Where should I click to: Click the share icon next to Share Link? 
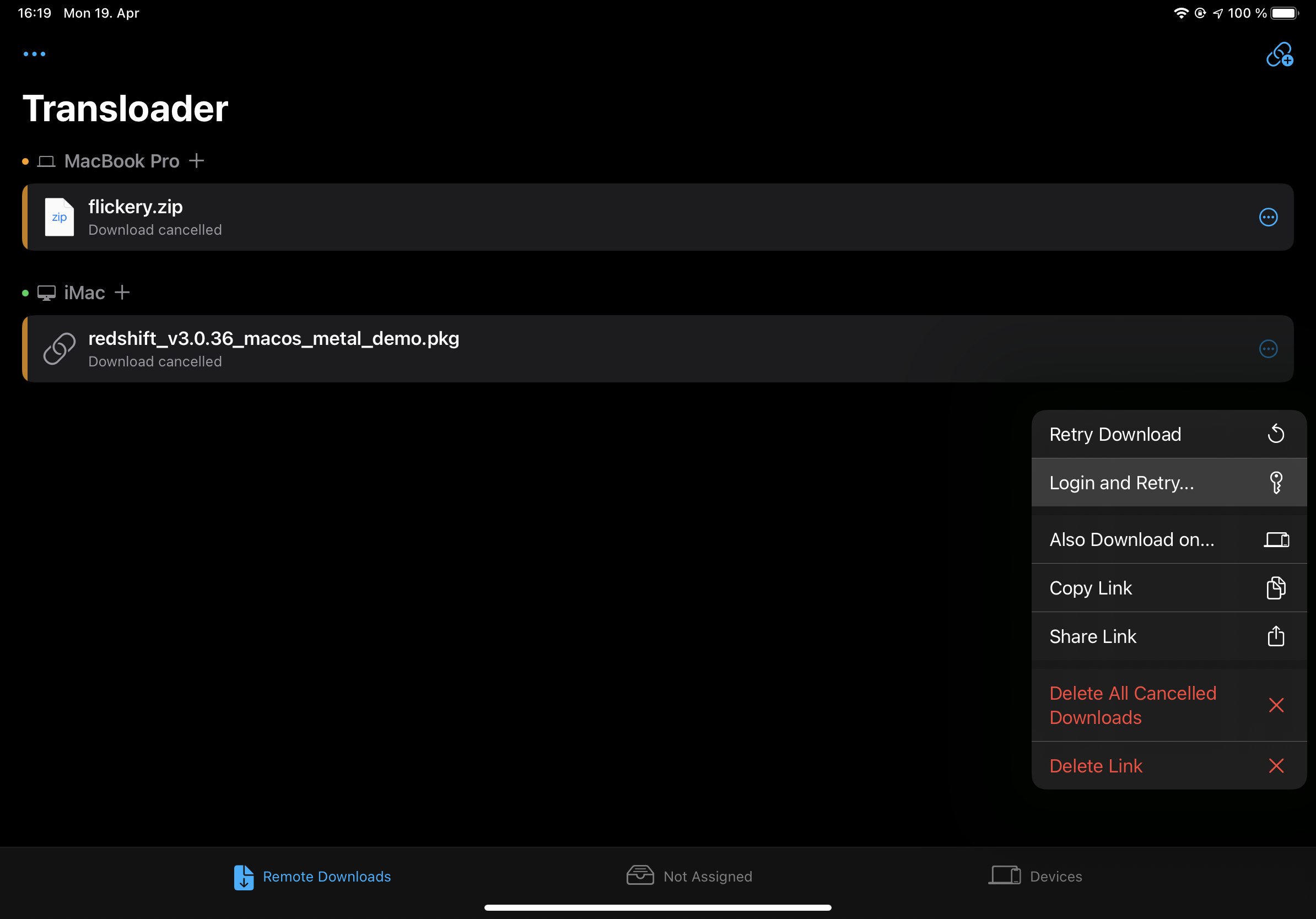[x=1275, y=636]
